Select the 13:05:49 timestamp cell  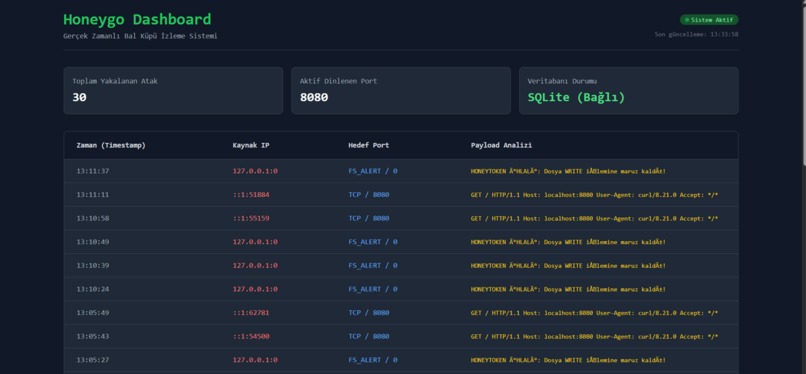93,313
